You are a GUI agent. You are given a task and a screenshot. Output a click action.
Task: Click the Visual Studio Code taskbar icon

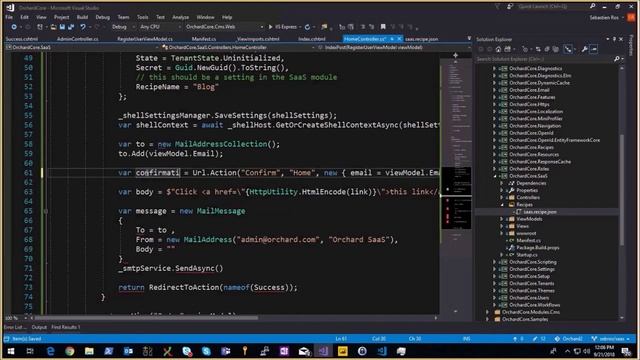coord(382,351)
